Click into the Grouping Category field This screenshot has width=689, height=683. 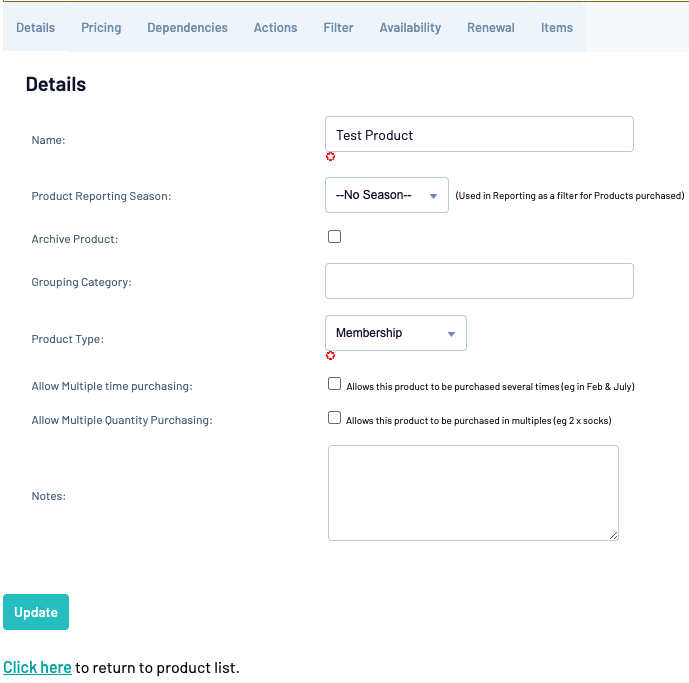tap(479, 281)
